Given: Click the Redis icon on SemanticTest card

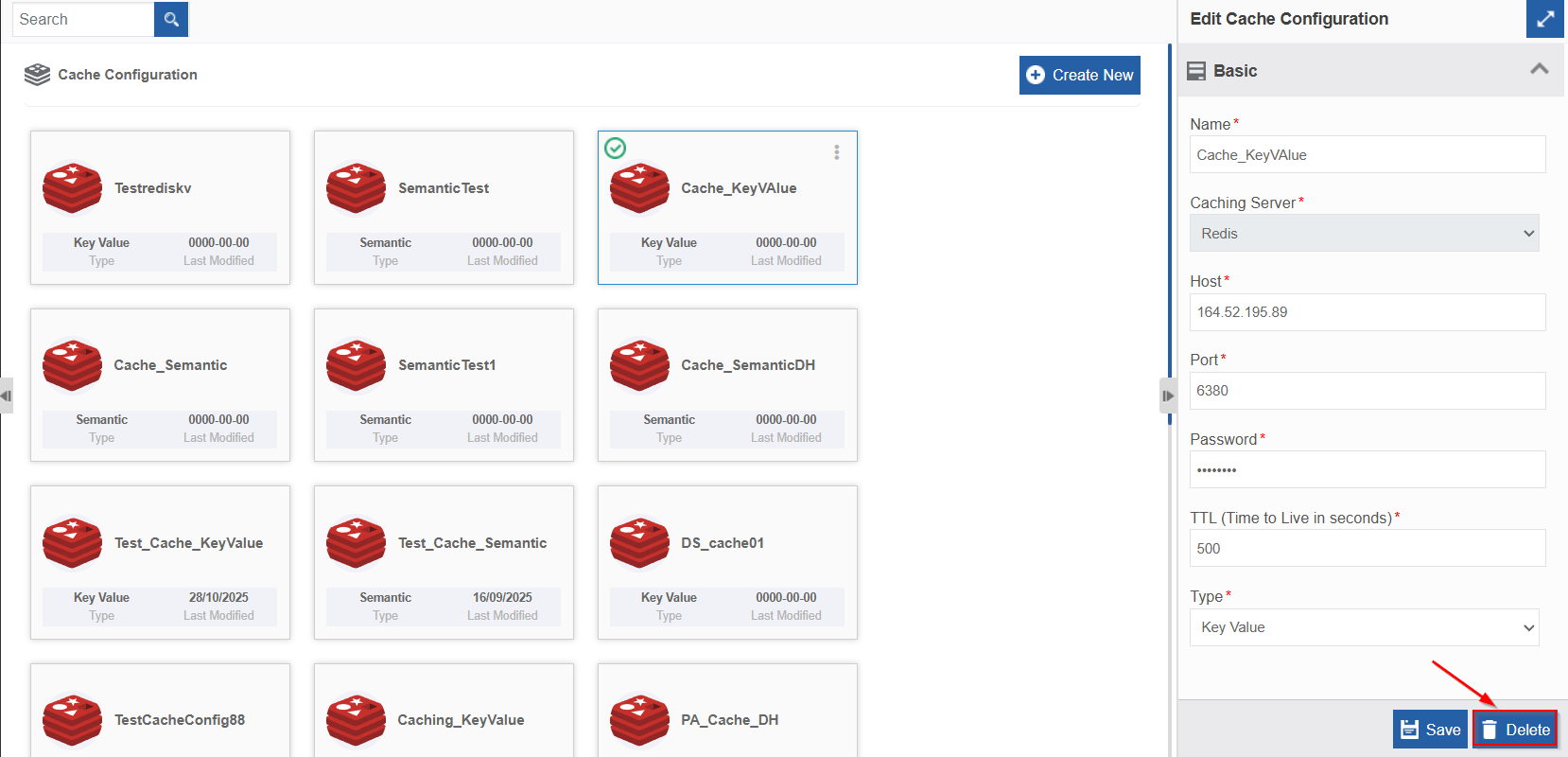Looking at the screenshot, I should [x=356, y=188].
